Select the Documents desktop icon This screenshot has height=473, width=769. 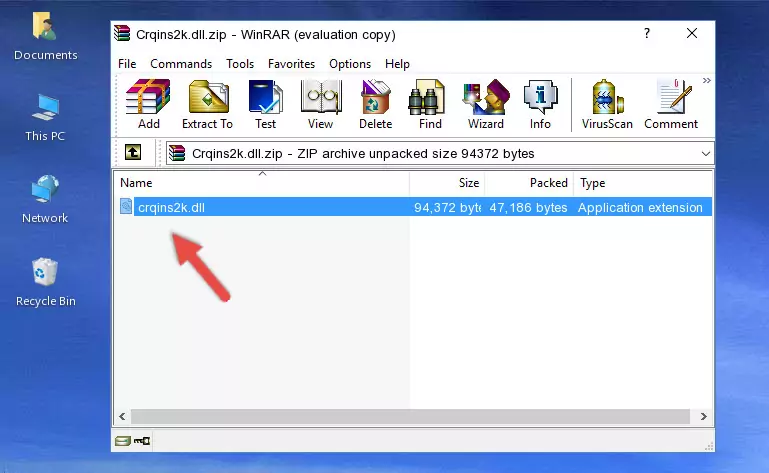click(x=45, y=37)
